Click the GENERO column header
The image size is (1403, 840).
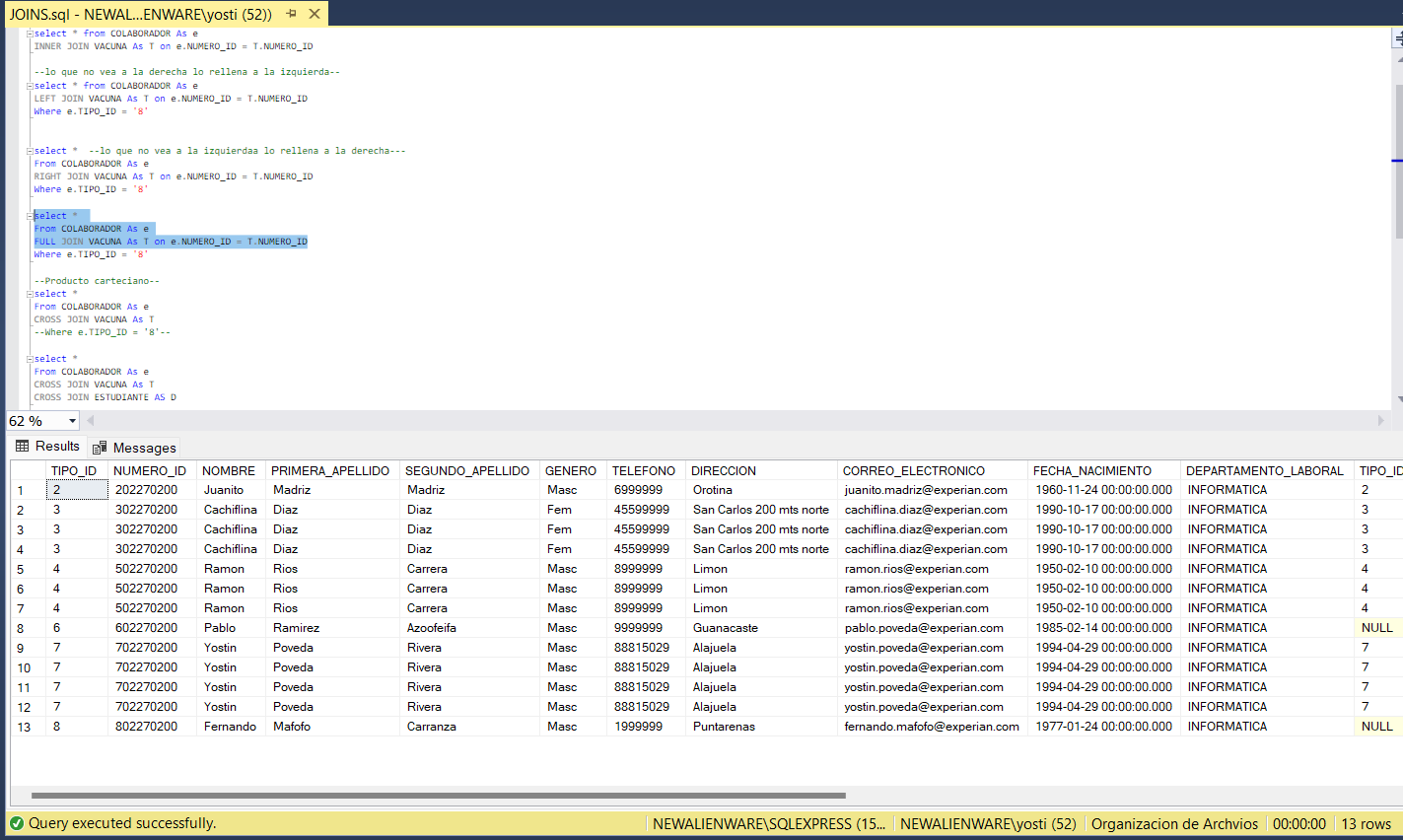pyautogui.click(x=571, y=470)
